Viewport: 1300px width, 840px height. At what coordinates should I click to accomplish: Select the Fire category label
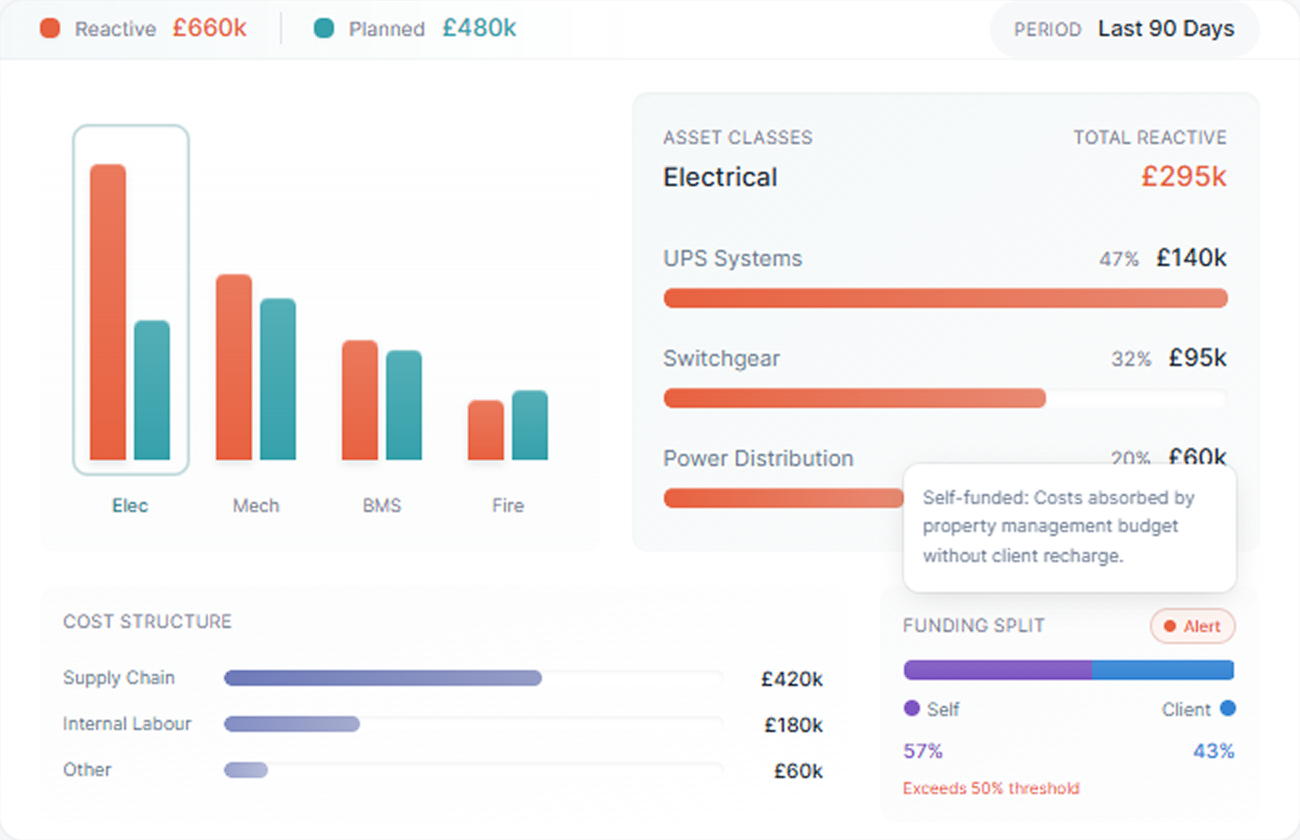pyautogui.click(x=508, y=506)
